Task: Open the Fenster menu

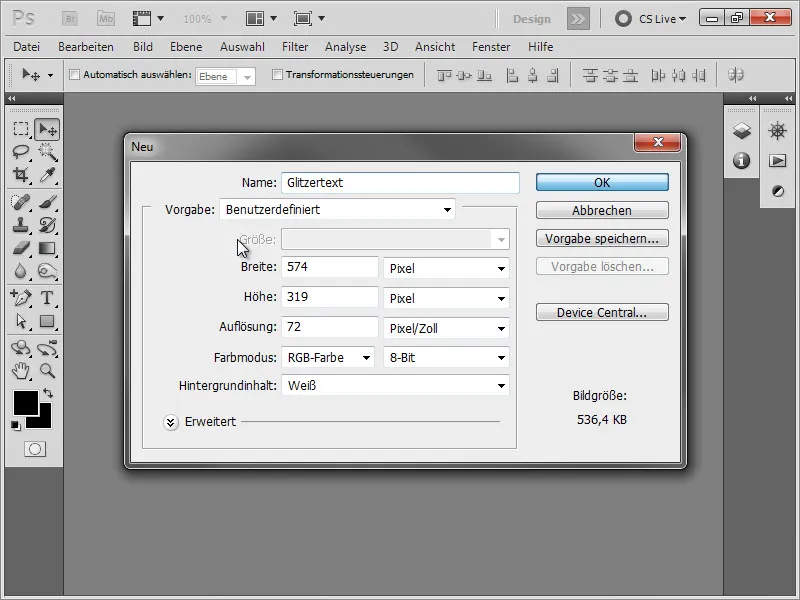Action: [x=491, y=47]
